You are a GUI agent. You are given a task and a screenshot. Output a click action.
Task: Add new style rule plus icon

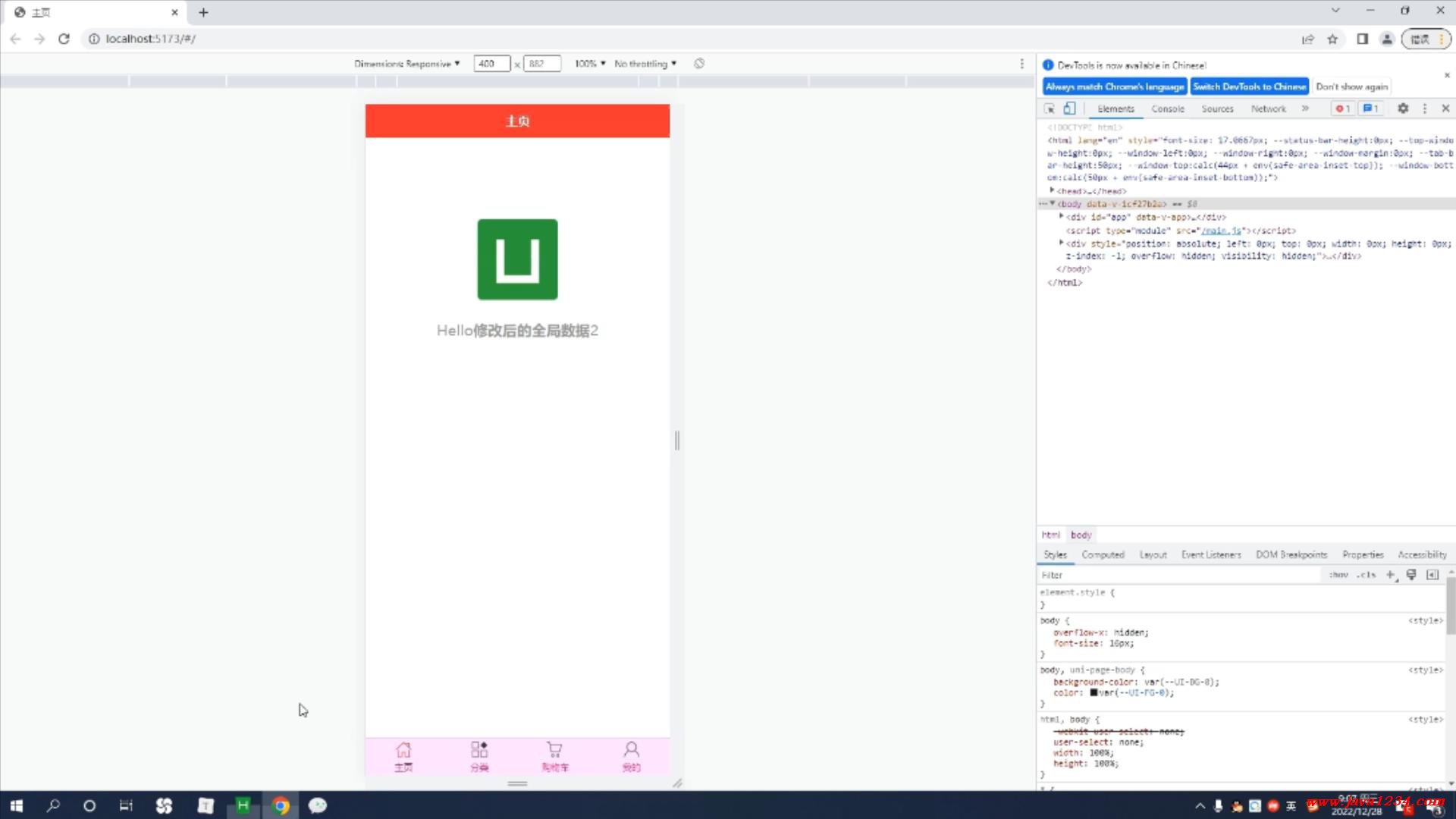pos(1391,575)
